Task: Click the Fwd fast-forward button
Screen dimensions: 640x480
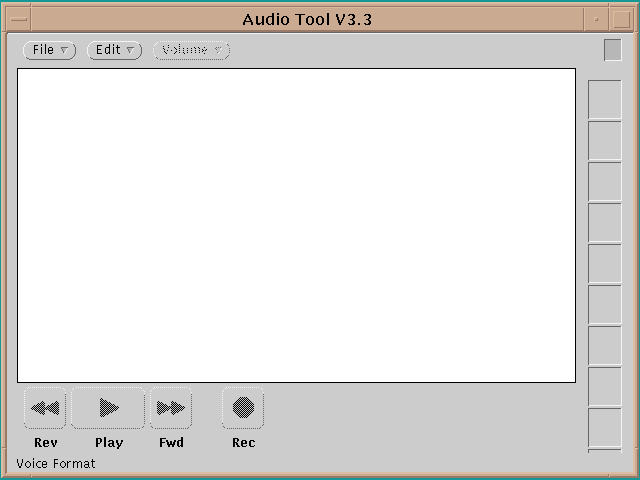Action: coord(171,408)
